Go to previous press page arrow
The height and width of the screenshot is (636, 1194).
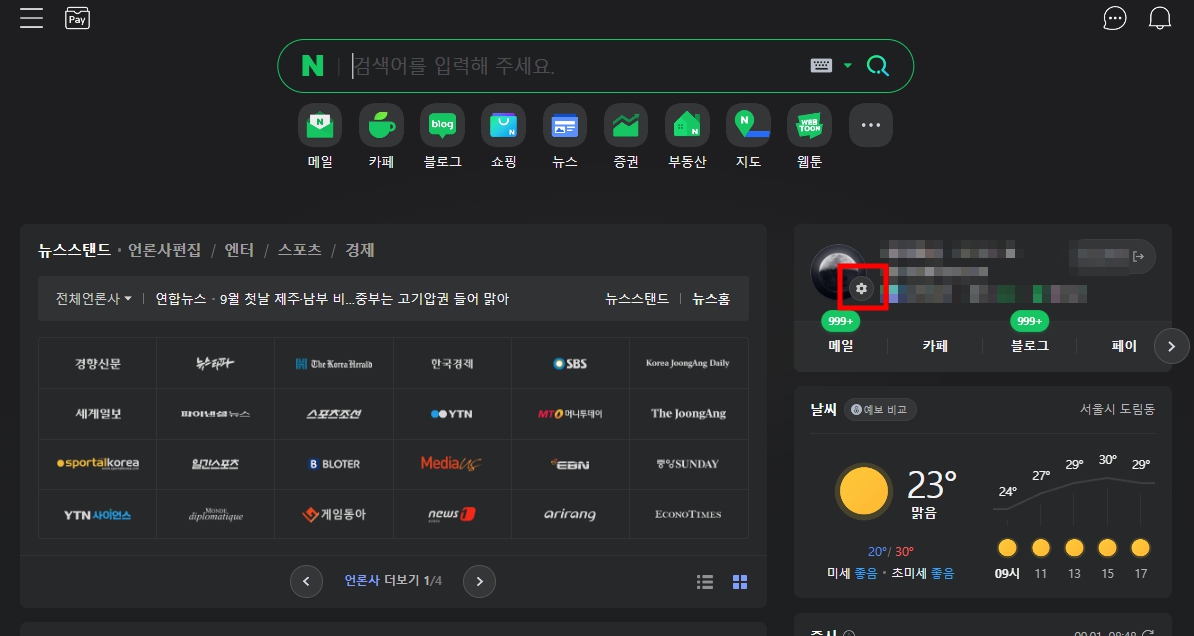pyautogui.click(x=306, y=581)
